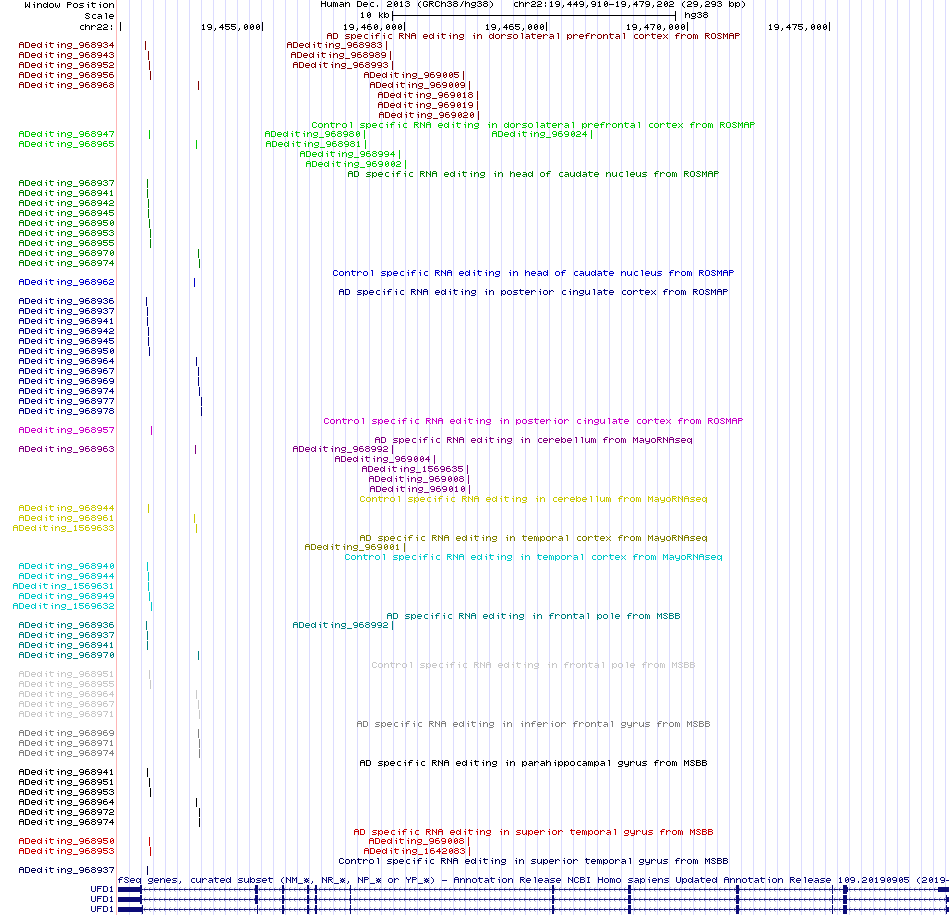Click the 19,460,000 ruler position label
Image resolution: width=950 pixels, height=915 pixels.
(x=373, y=27)
